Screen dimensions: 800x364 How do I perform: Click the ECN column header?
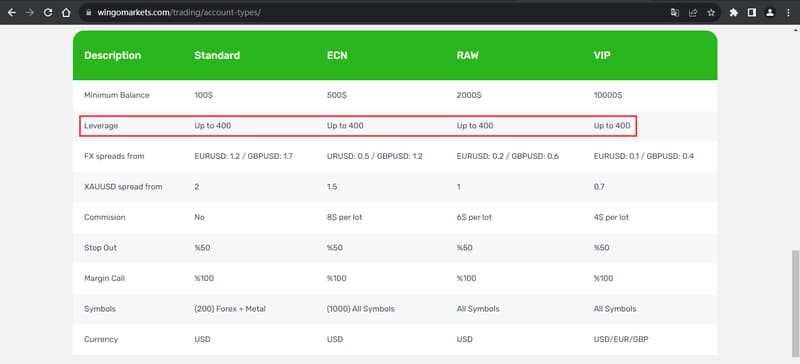(337, 56)
